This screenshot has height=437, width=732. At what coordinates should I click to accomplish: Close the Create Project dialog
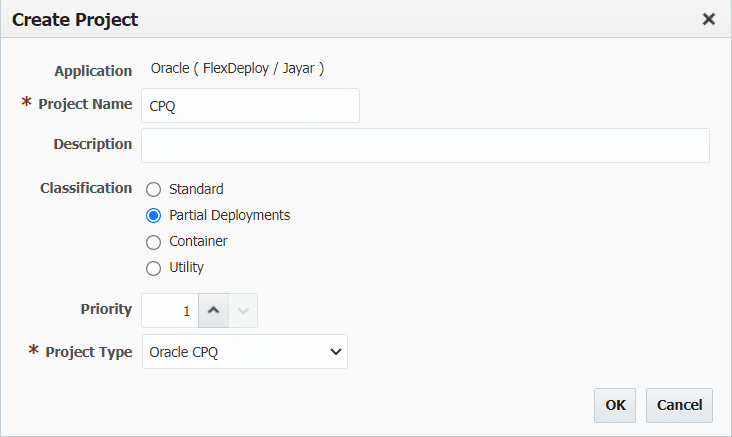point(709,19)
